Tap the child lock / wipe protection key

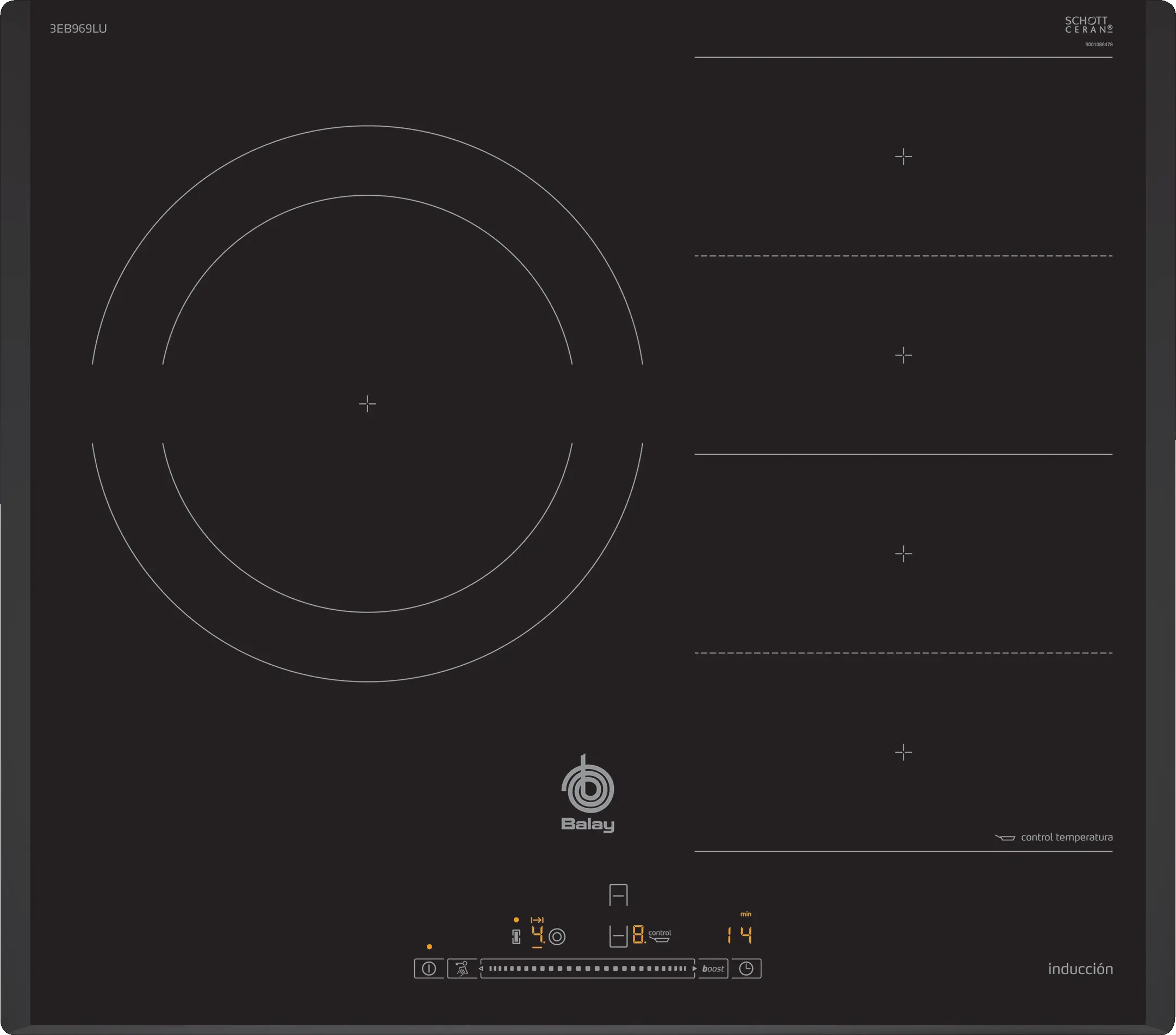tap(462, 968)
